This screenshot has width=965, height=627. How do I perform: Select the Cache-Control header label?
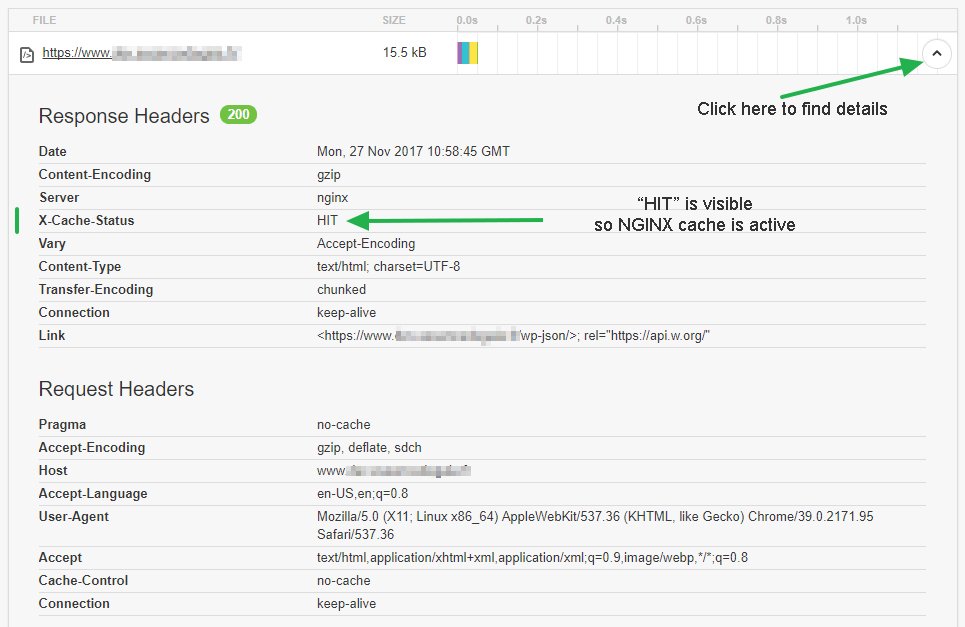pos(83,580)
